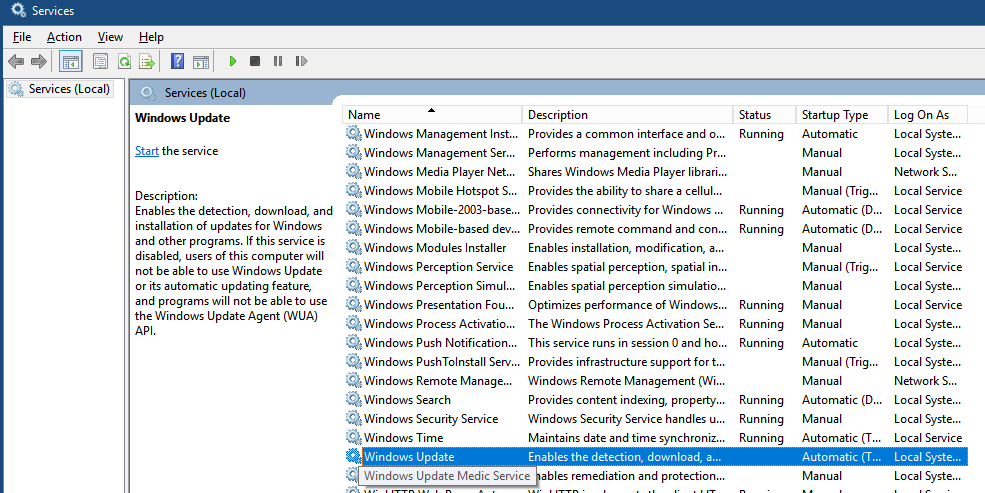Screen dimensions: 985x493
Task: Click the gear icon in Services (Local) pane header
Action: [x=148, y=93]
